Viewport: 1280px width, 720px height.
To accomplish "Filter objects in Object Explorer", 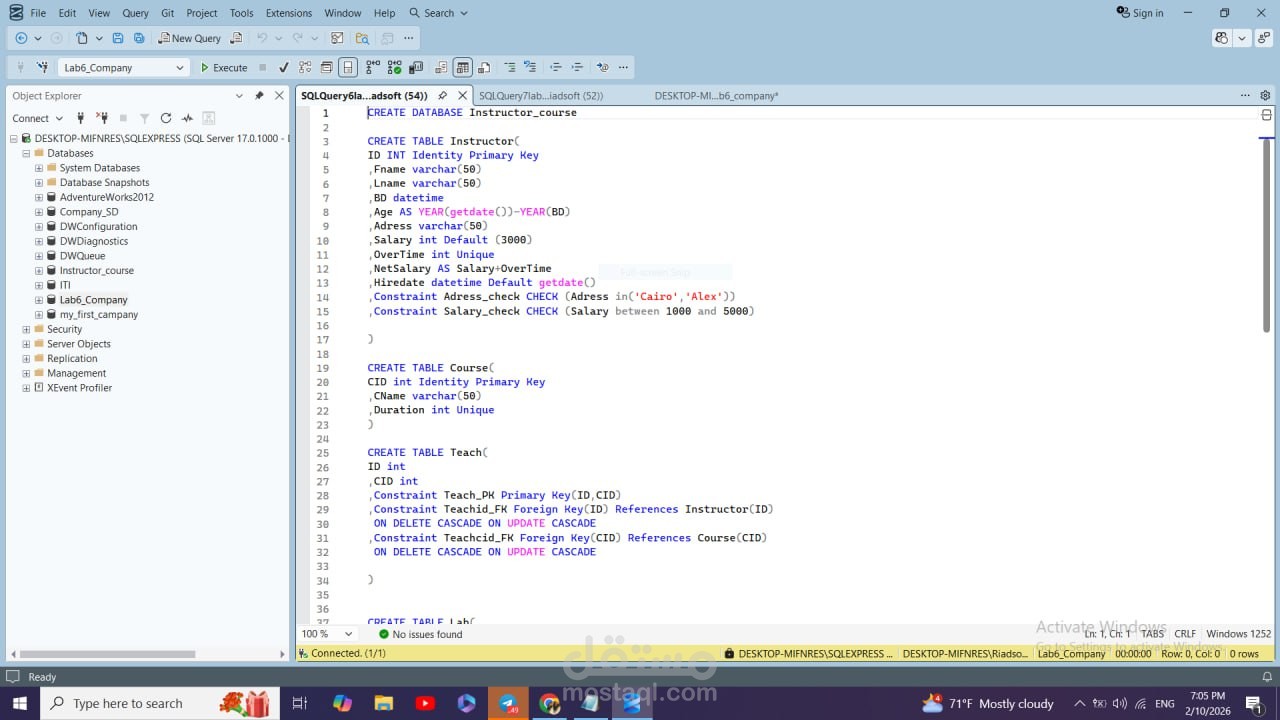I will tap(145, 118).
